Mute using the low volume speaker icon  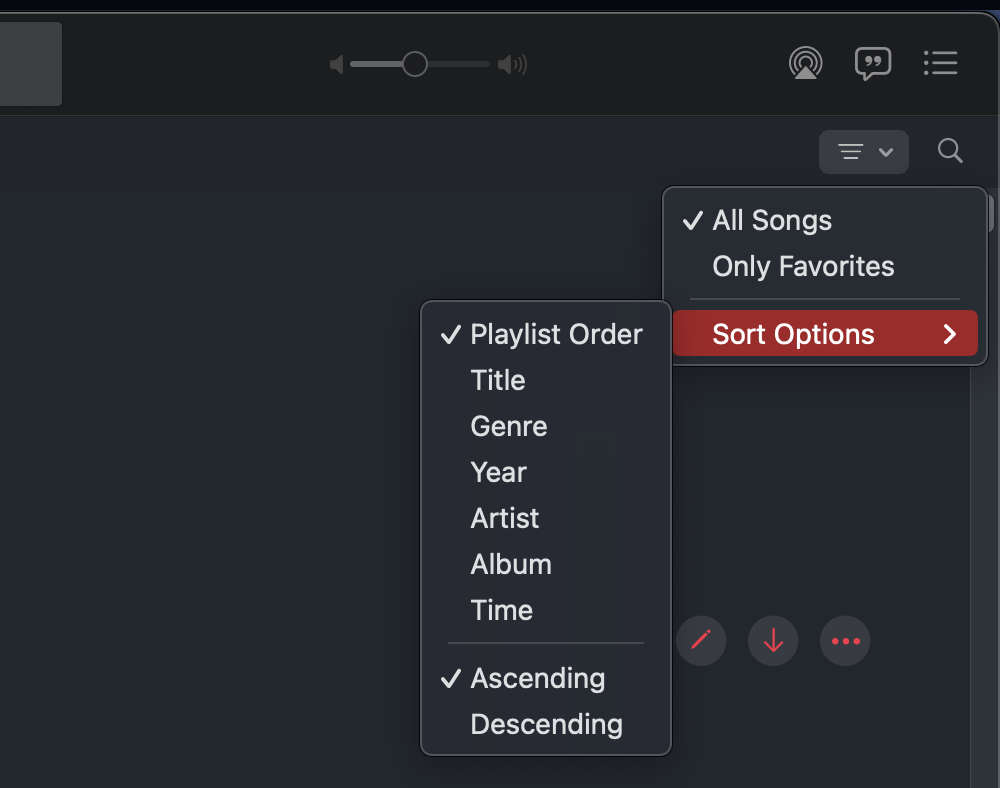[337, 65]
